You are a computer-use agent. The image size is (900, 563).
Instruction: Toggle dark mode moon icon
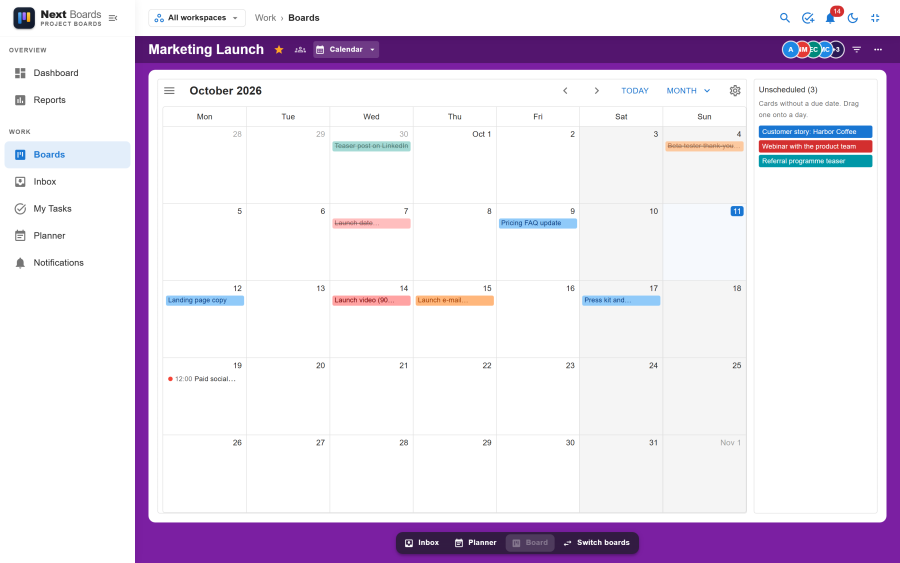click(853, 18)
